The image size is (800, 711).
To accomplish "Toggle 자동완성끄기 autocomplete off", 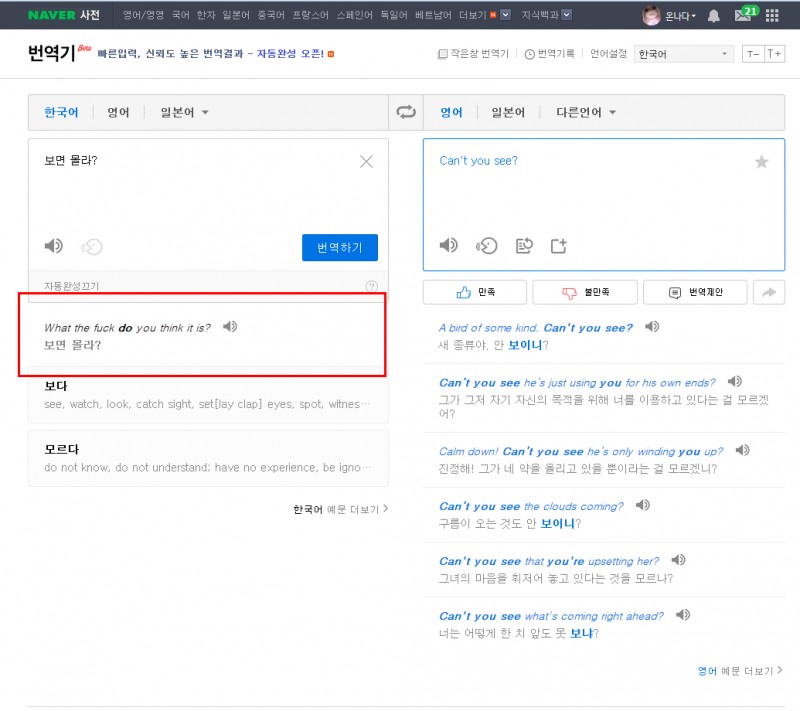I will click(x=71, y=287).
